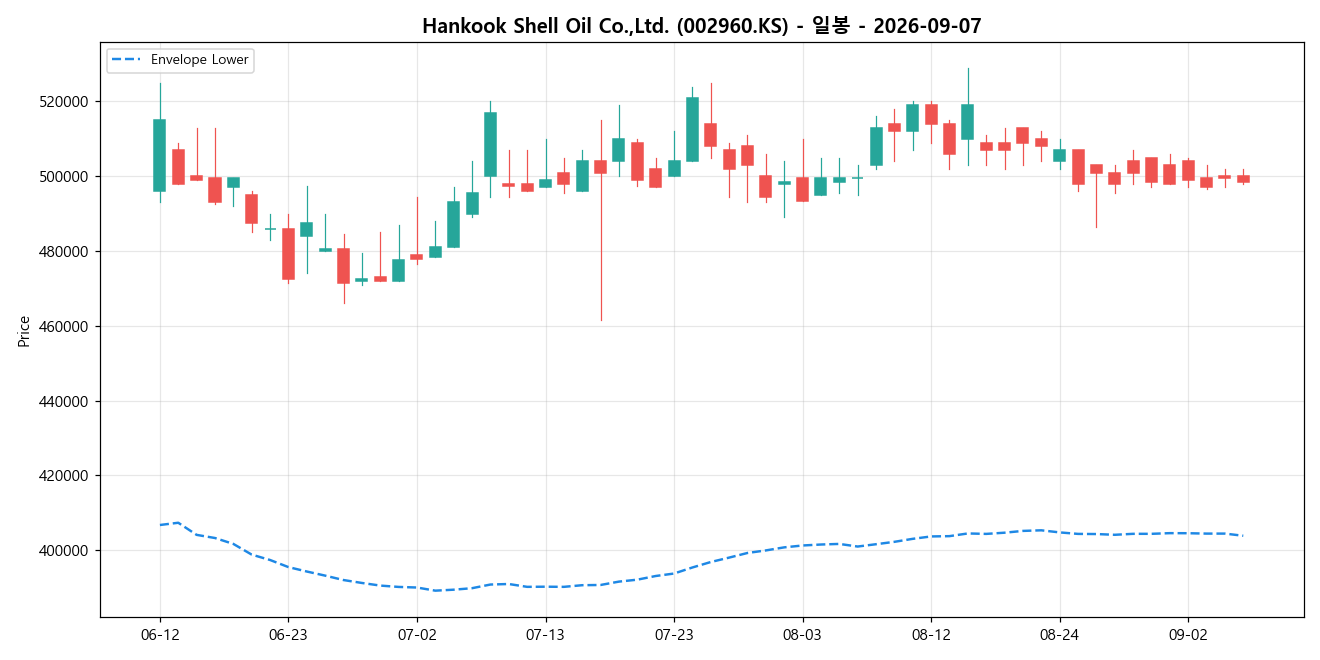The width and height of the screenshot is (1320, 660).
Task: Click the 07-23 x-axis date label
Action: [674, 634]
